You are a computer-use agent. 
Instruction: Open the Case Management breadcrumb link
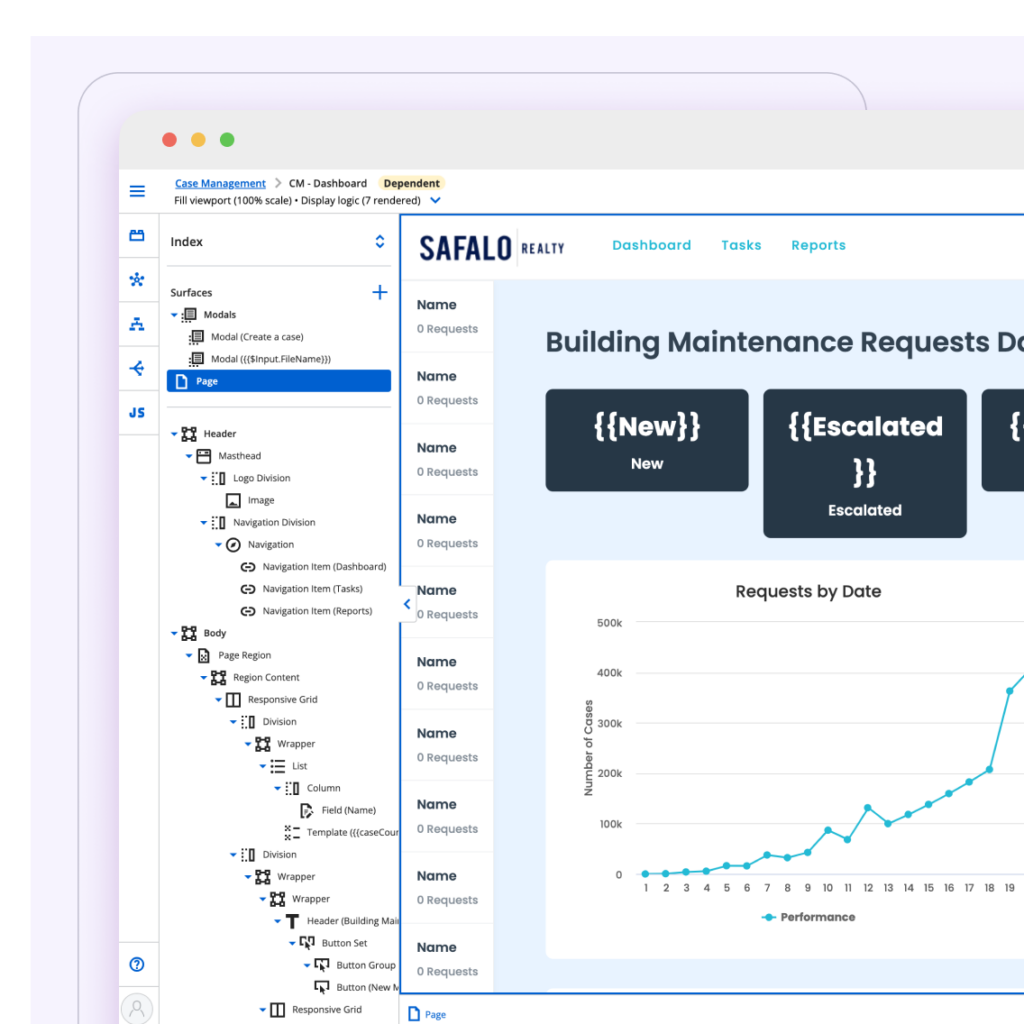(220, 184)
